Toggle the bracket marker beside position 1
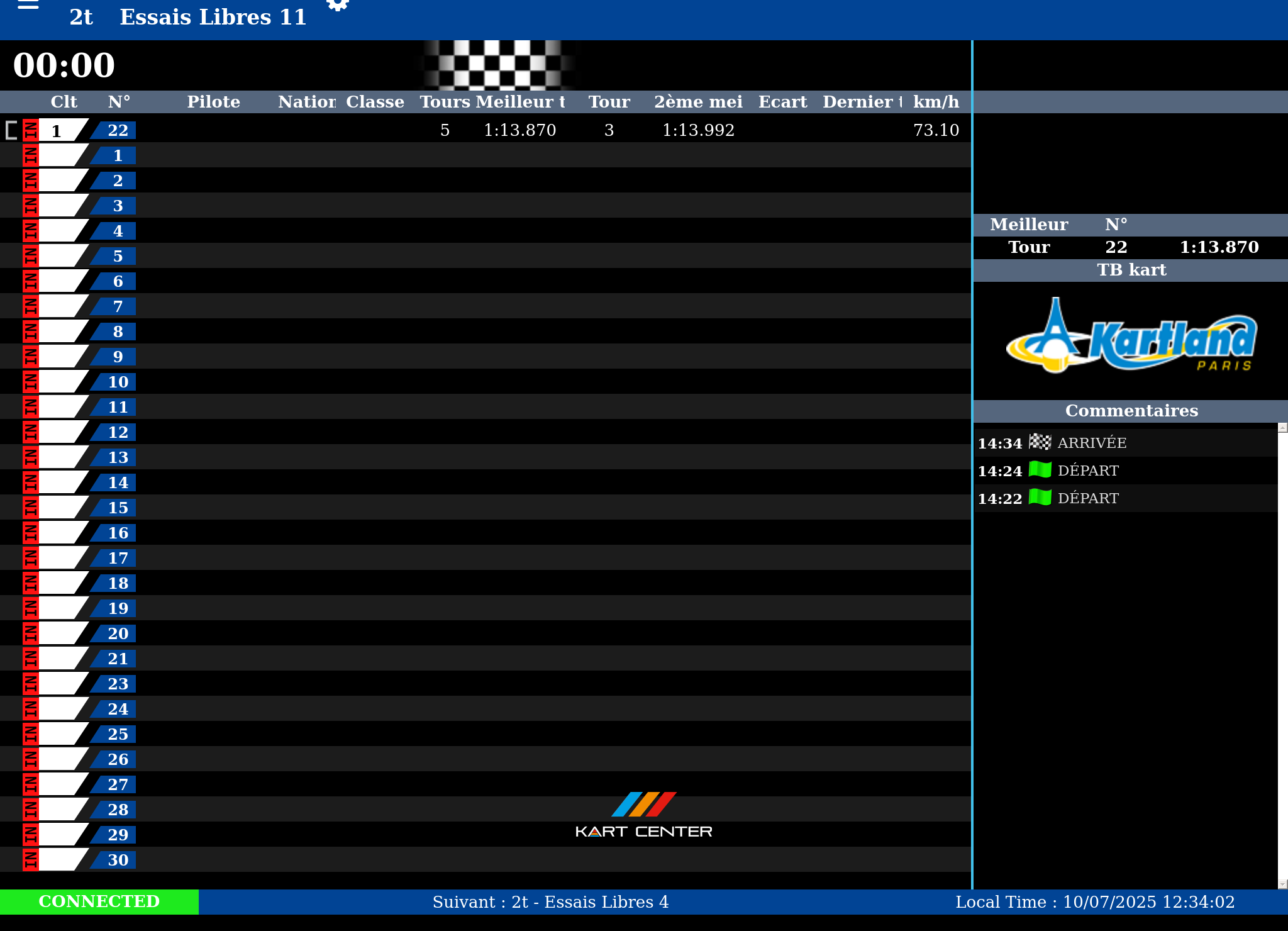The image size is (1288, 931). click(x=11, y=130)
